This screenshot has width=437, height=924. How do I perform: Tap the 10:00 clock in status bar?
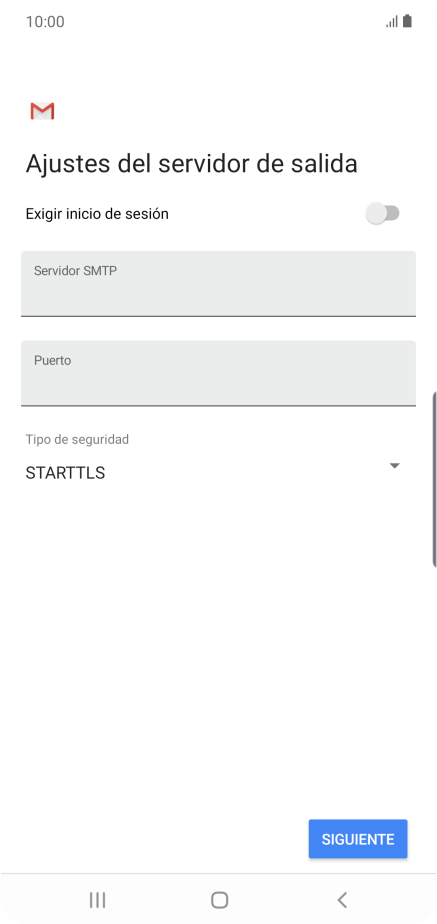(x=45, y=22)
